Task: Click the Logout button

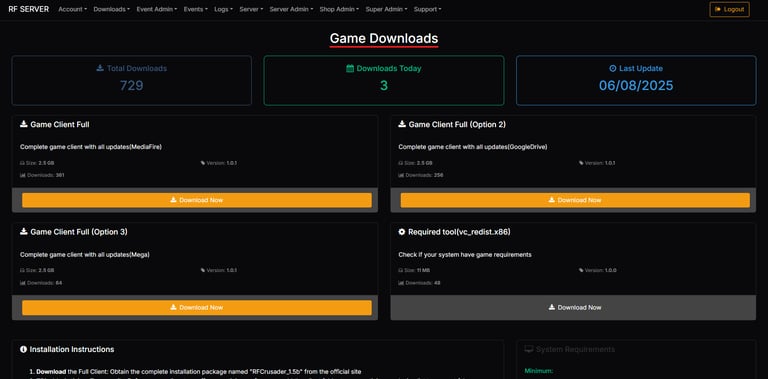Action: tap(729, 9)
